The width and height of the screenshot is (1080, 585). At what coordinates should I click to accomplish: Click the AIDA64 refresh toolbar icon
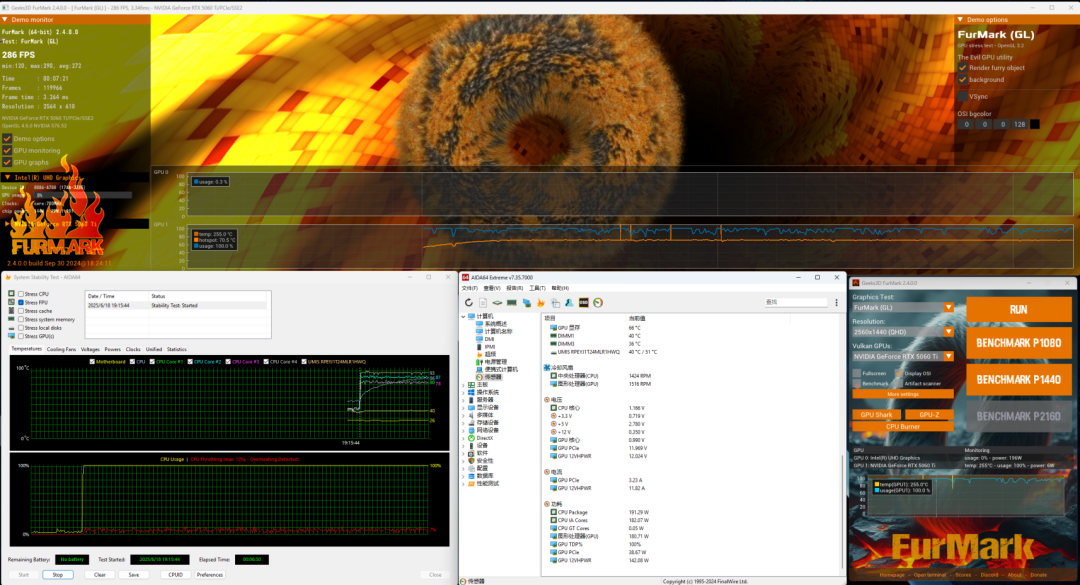(468, 302)
